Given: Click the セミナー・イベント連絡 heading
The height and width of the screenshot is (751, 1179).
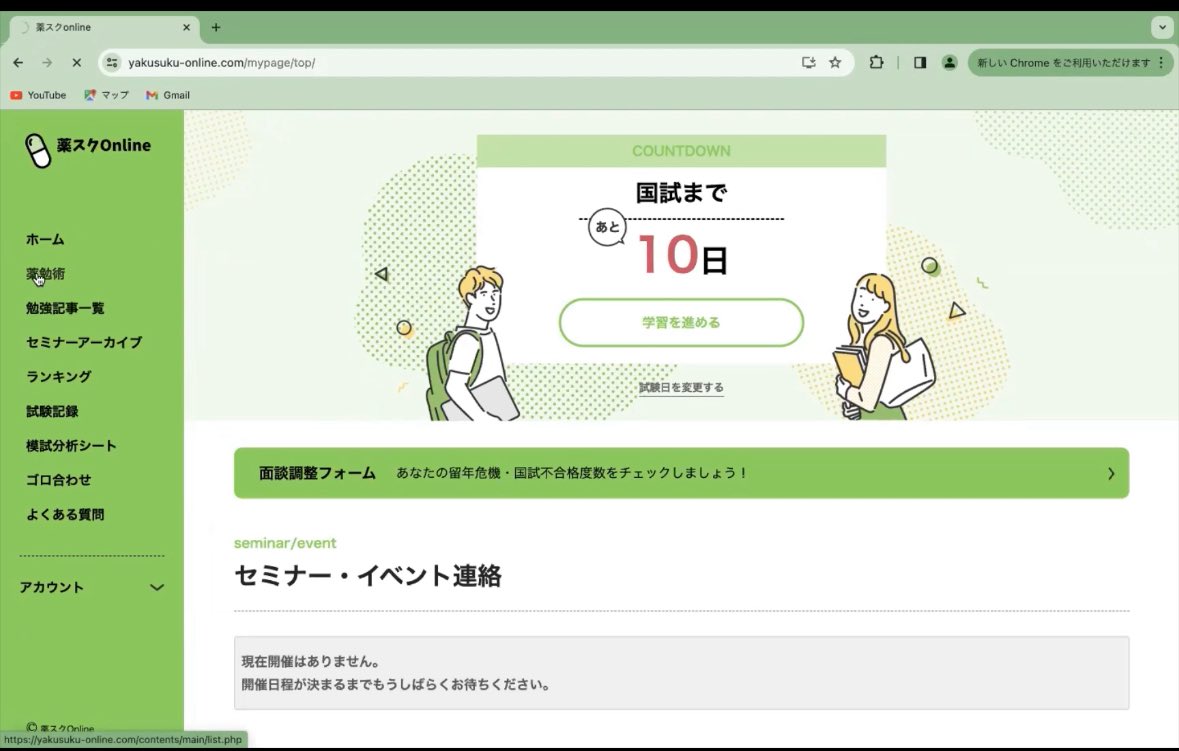Looking at the screenshot, I should [368, 576].
